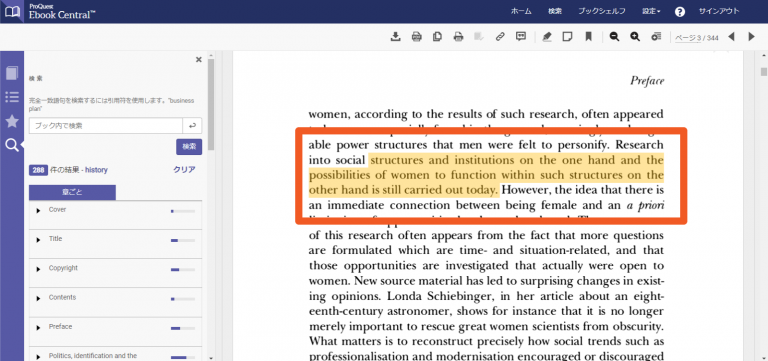Expand the Copyright chapter results
The height and width of the screenshot is (361, 768).
(38, 269)
